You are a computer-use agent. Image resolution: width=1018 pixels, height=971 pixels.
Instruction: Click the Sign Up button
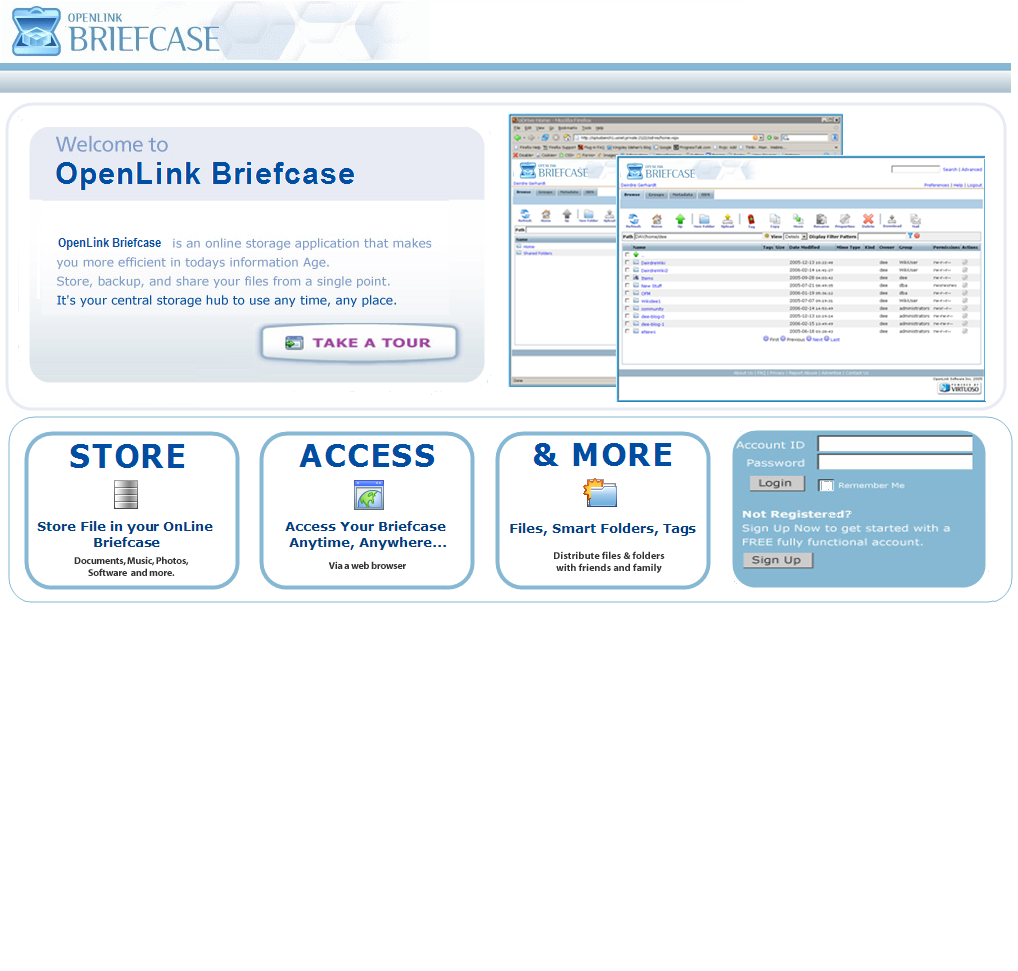tap(777, 560)
